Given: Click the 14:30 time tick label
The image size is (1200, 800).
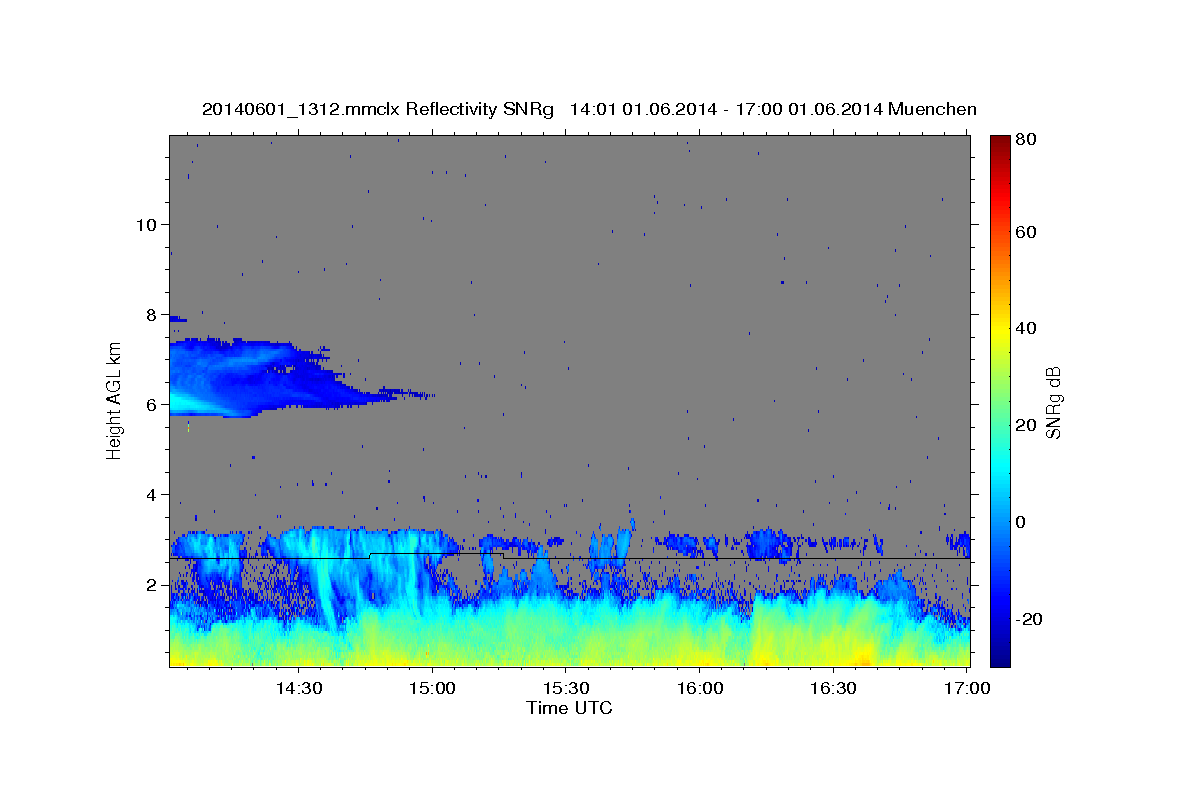Looking at the screenshot, I should pyautogui.click(x=298, y=689).
